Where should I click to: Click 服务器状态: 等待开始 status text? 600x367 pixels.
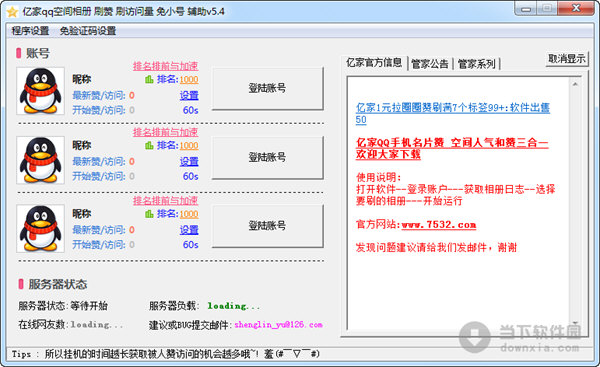[x=63, y=306]
